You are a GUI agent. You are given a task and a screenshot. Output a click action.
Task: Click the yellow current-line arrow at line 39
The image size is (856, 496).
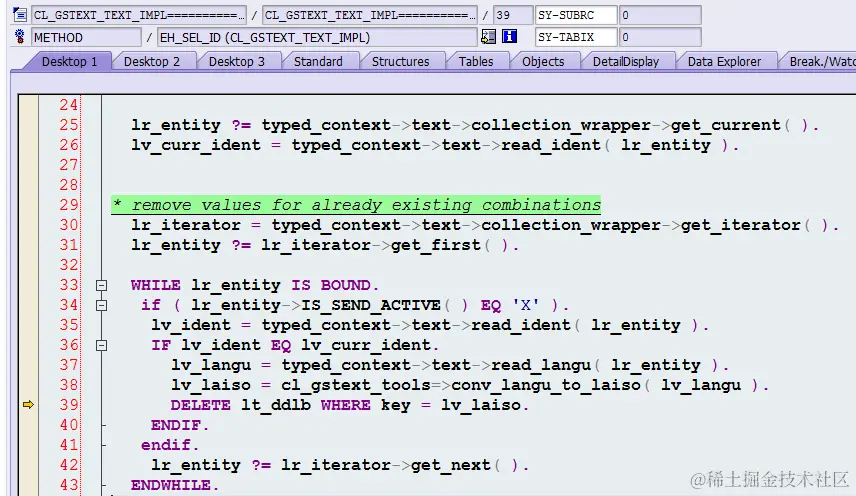[x=28, y=404]
